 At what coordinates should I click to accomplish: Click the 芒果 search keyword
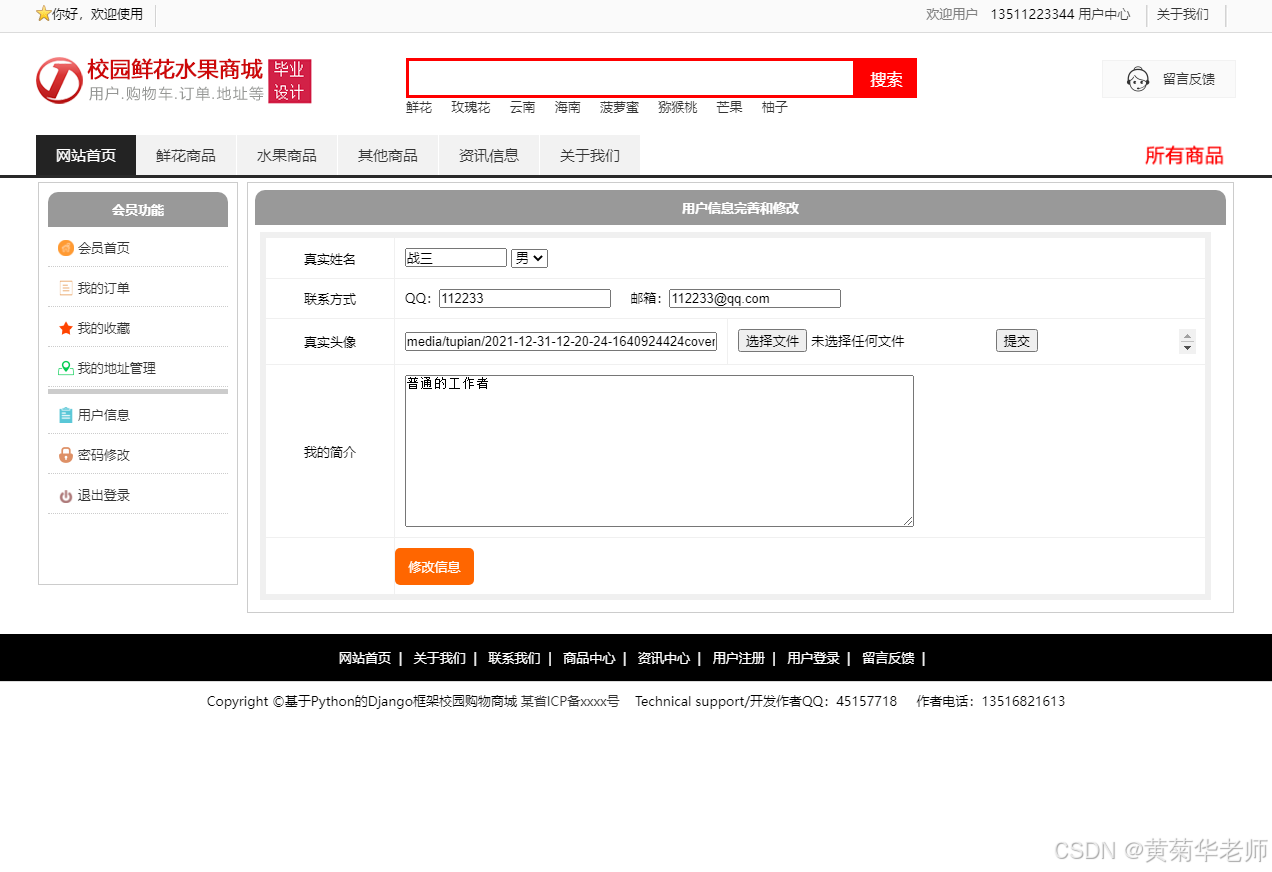point(729,107)
